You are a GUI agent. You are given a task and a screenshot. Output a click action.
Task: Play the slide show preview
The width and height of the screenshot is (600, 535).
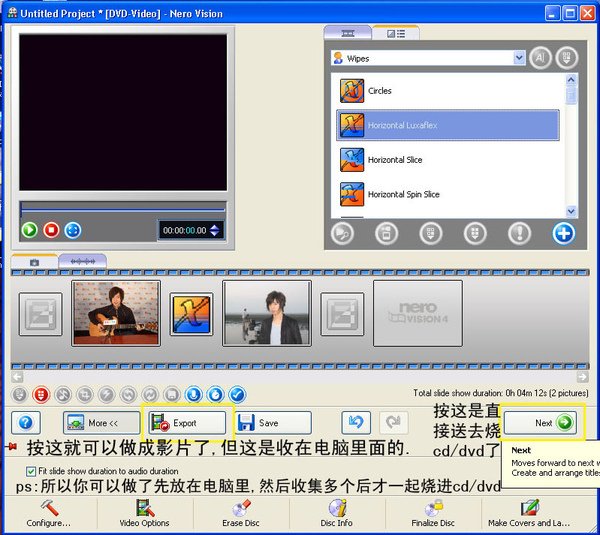pos(29,230)
